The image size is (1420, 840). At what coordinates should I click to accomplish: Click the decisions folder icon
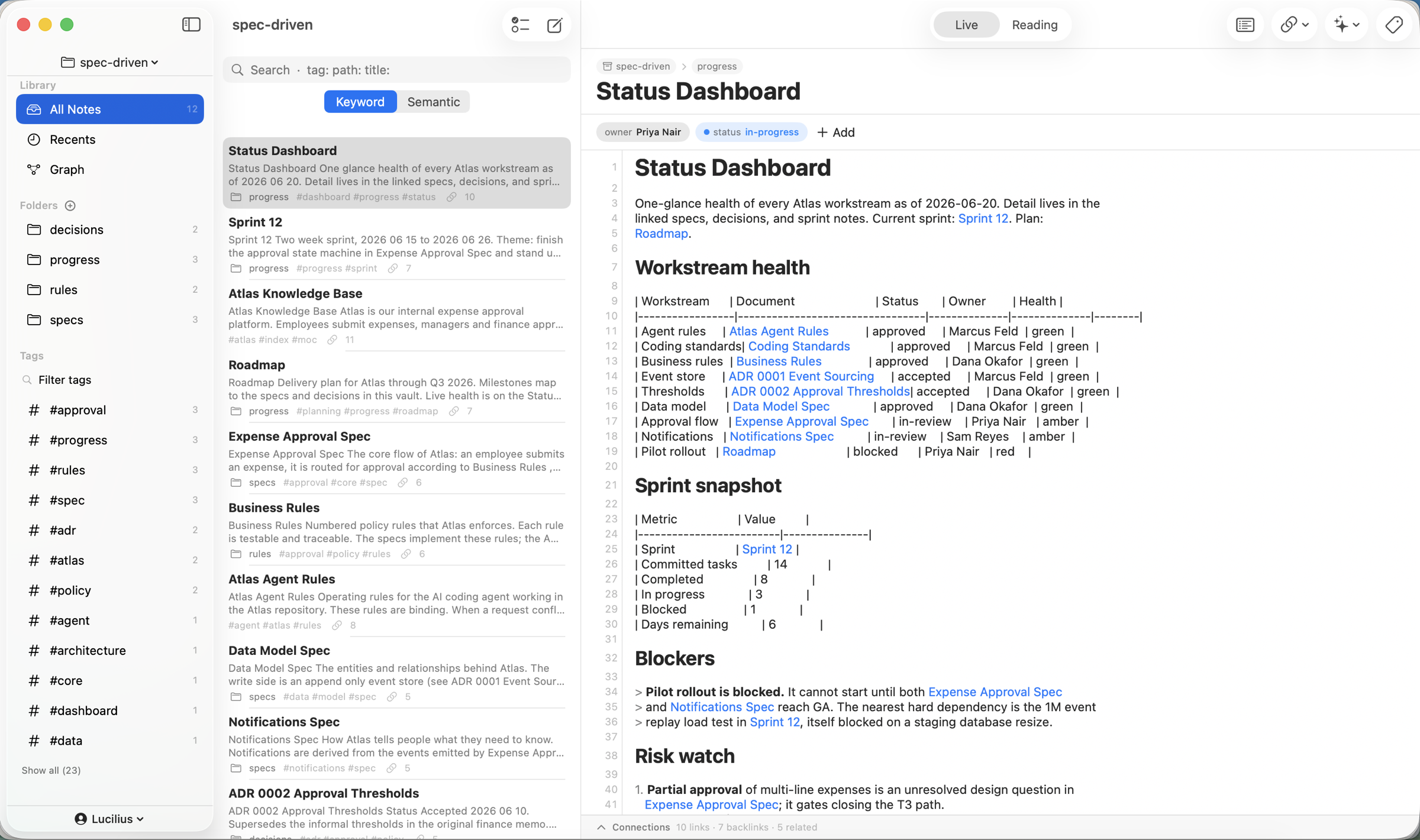(34, 230)
